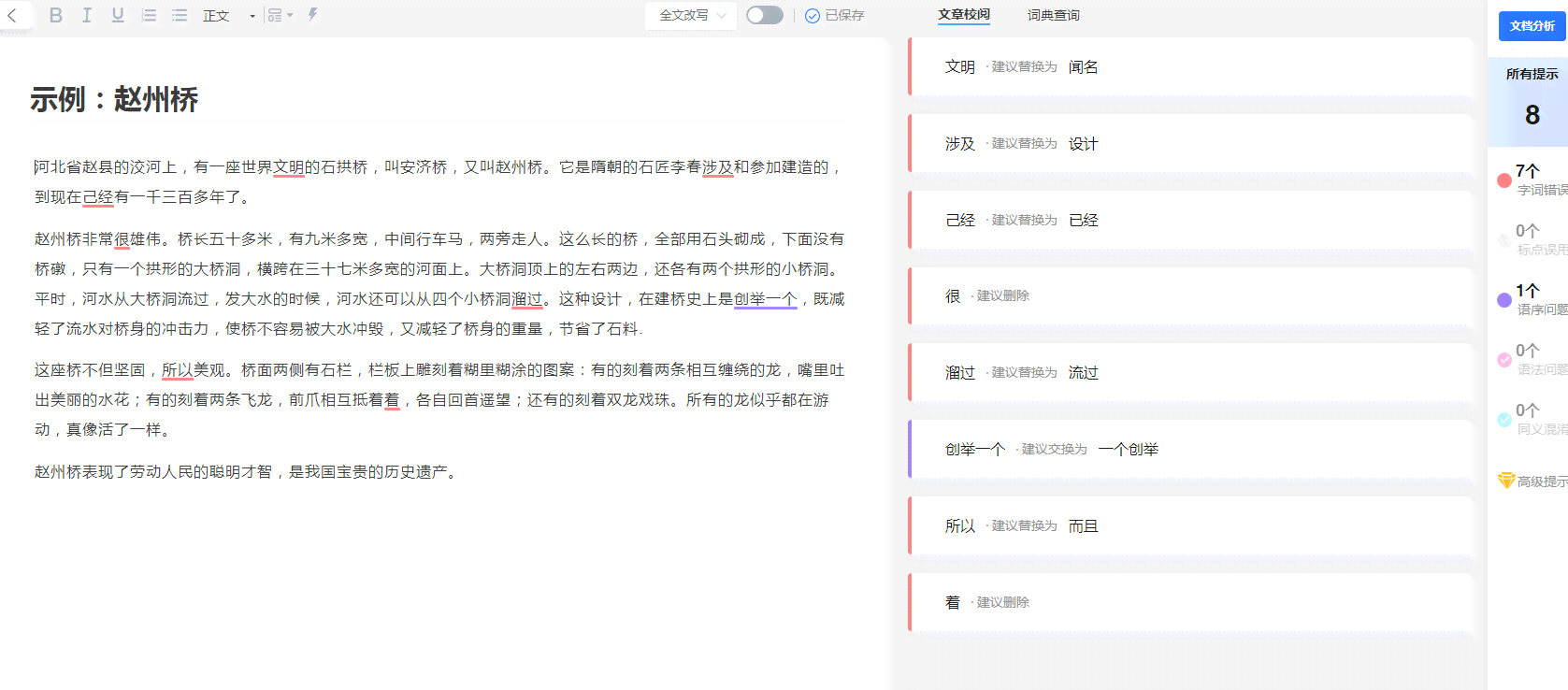Viewport: 1568px width, 690px height.
Task: Toggle the full-text rewrite switch
Action: [765, 15]
